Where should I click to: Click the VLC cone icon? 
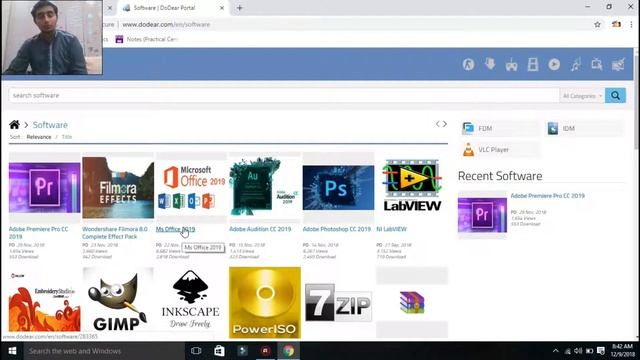(x=469, y=150)
